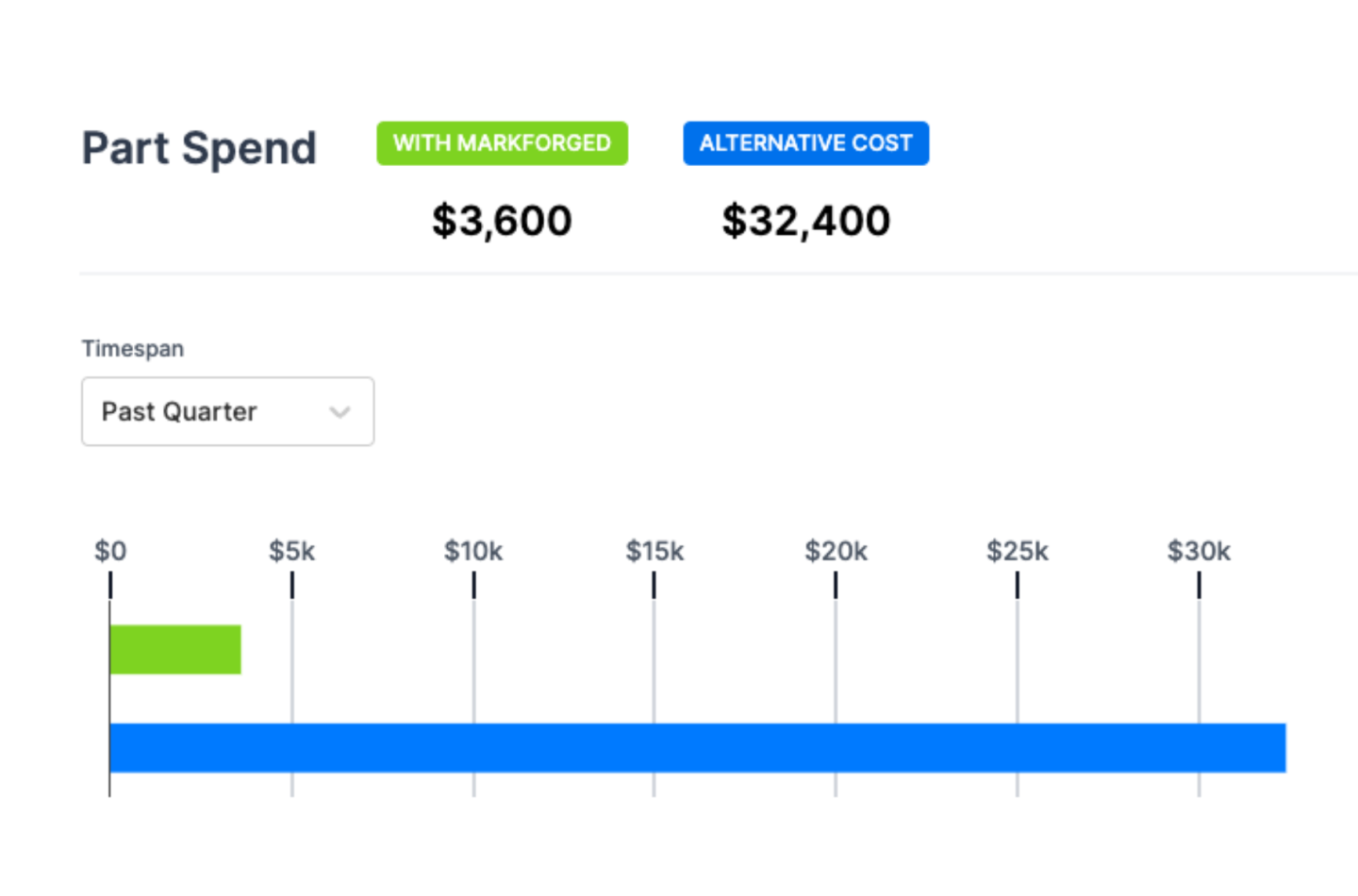Screen dimensions: 1358x896
Task: Open the Past Quarter timespan dropdown
Action: coord(226,412)
